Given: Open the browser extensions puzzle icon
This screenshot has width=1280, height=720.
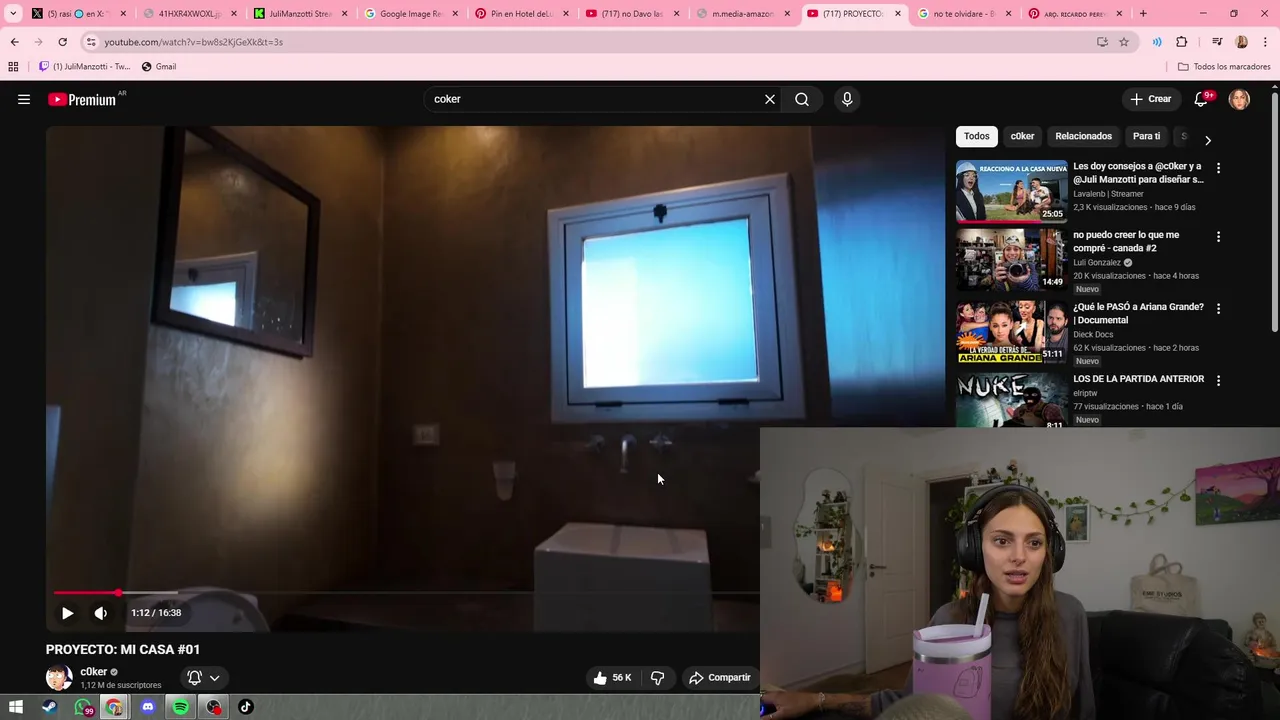Looking at the screenshot, I should tap(1182, 42).
